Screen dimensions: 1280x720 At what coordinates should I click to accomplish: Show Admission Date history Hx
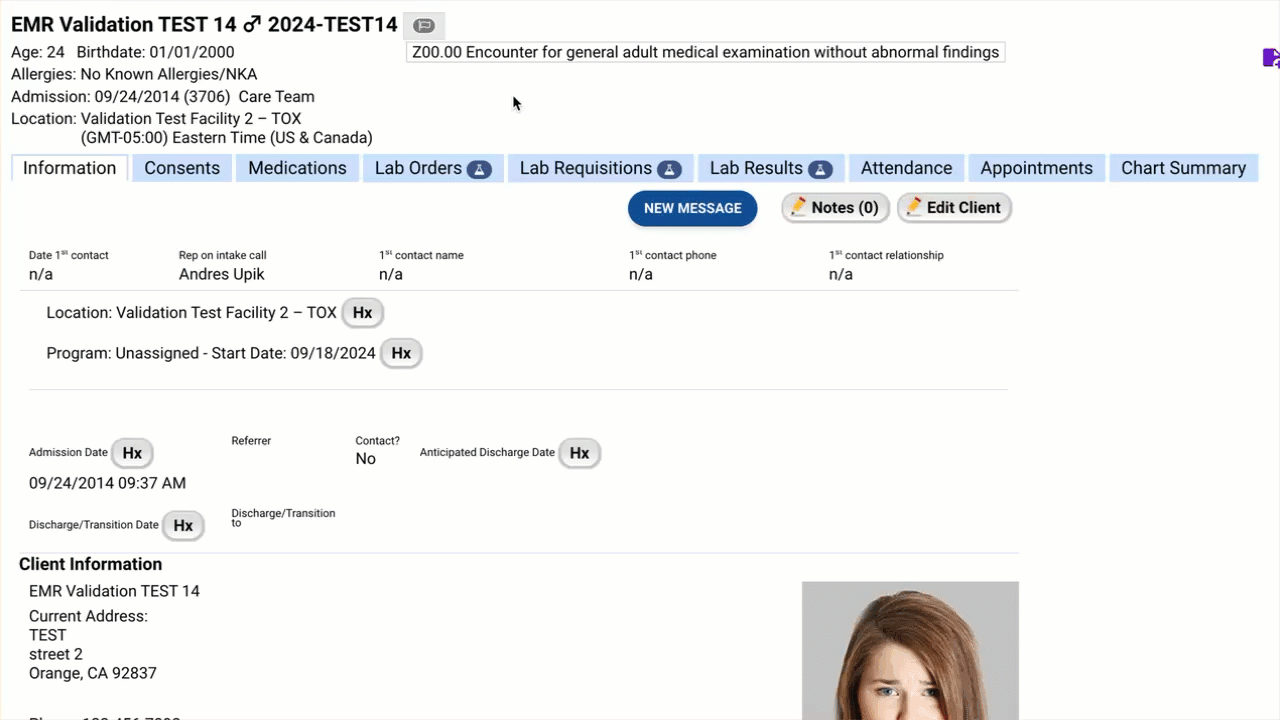(132, 453)
